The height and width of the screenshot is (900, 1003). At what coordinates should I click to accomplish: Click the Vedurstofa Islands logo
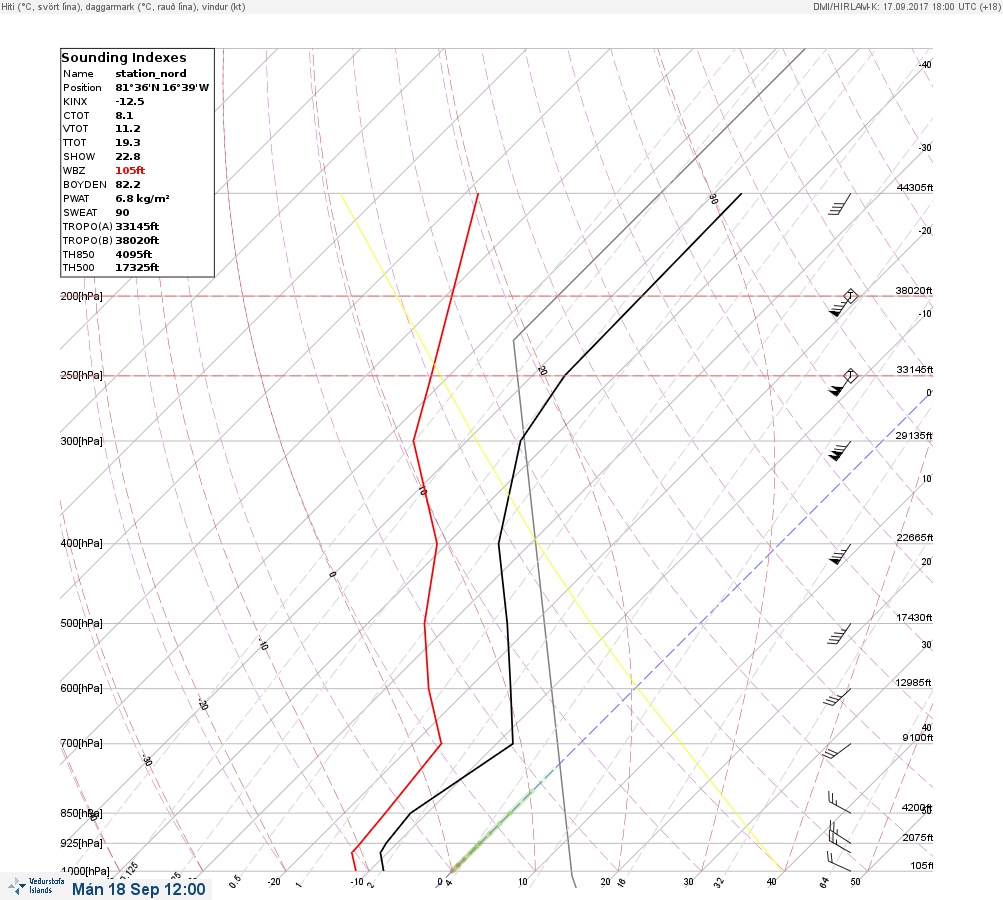click(x=36, y=885)
